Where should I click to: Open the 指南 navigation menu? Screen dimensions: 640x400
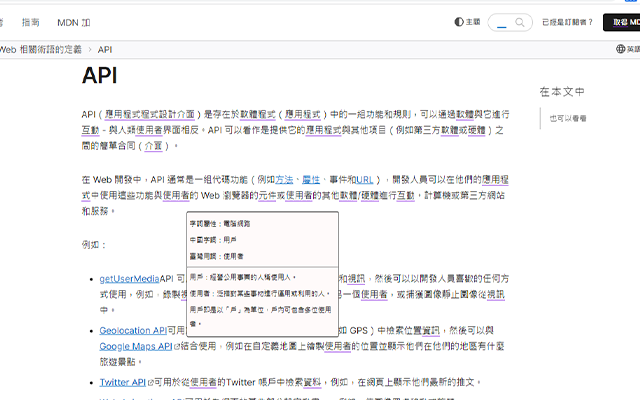(31, 22)
